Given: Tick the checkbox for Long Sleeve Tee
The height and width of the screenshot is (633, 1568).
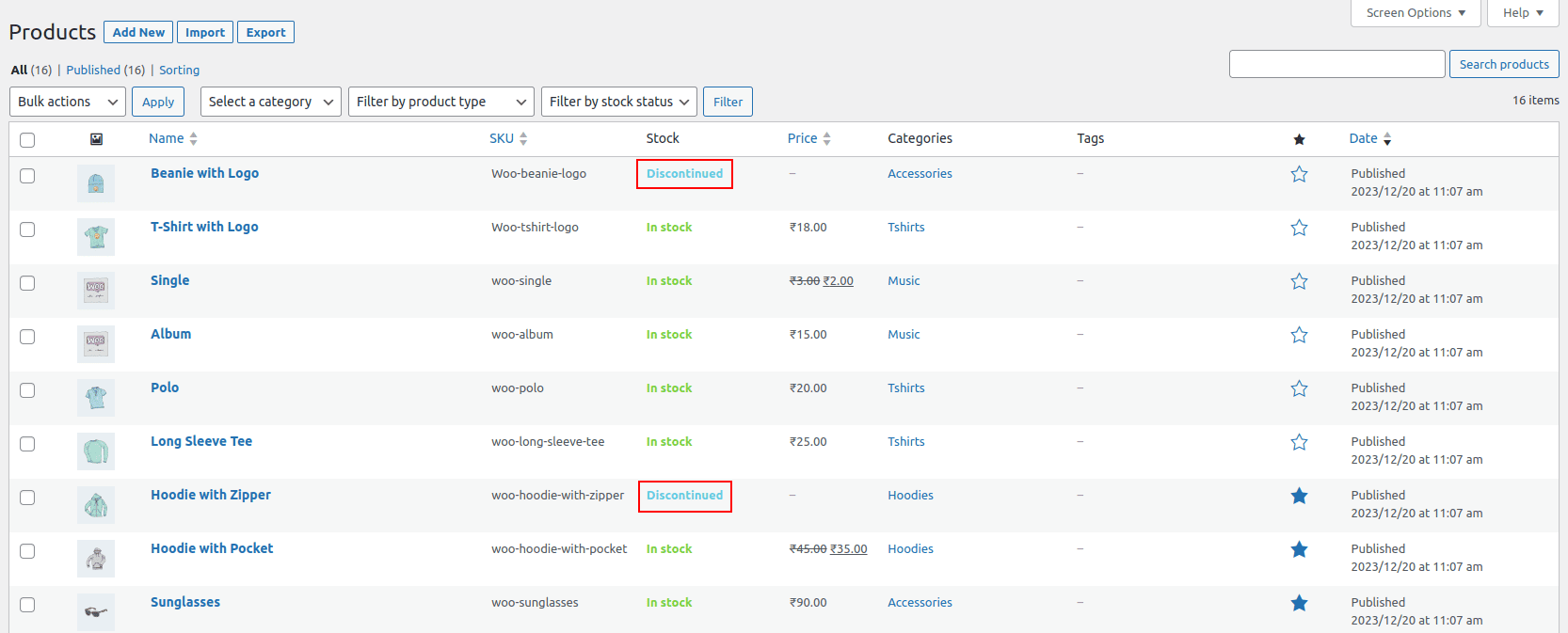Looking at the screenshot, I should [27, 444].
